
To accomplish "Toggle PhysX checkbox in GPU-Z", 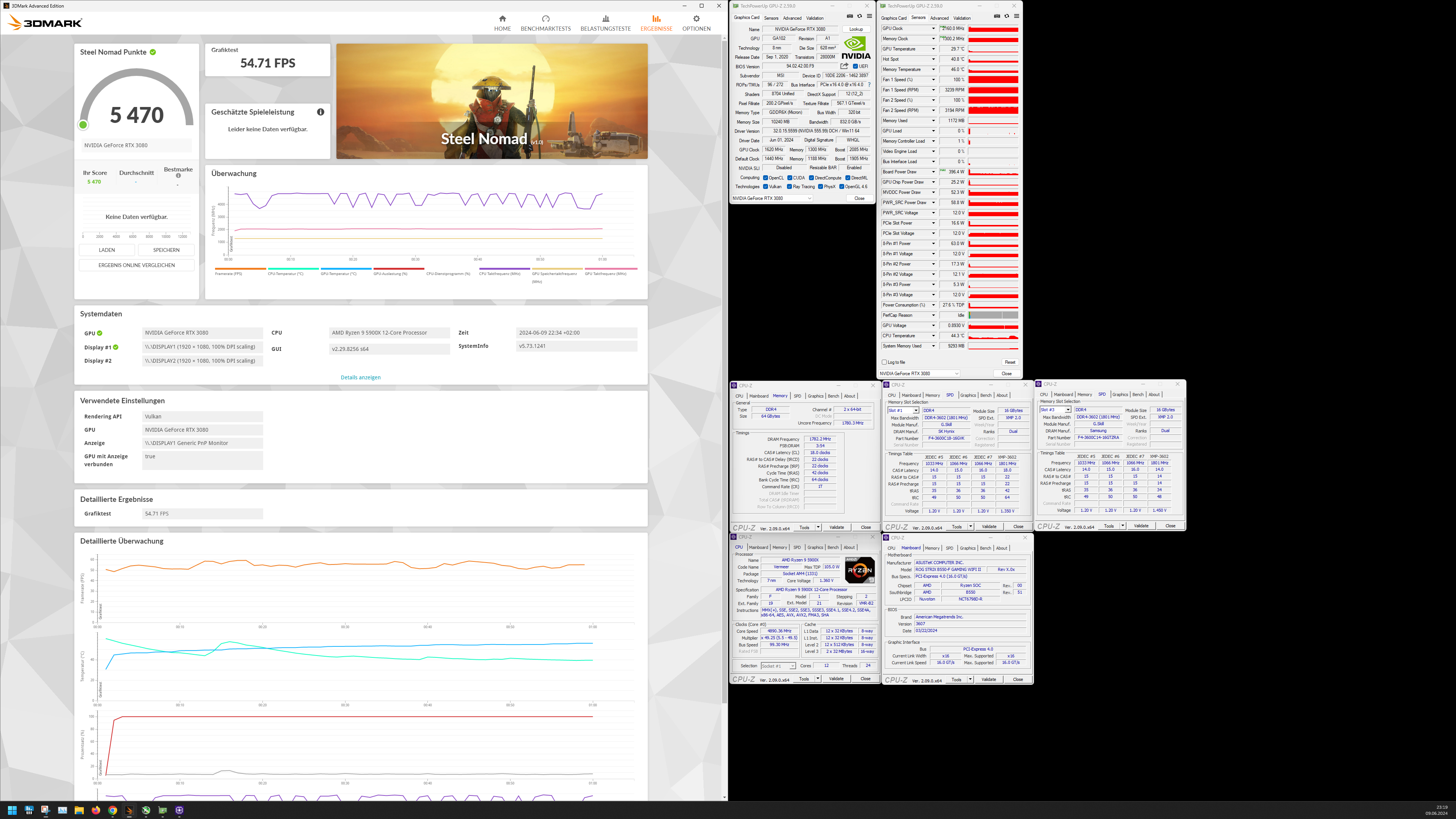I will [821, 187].
